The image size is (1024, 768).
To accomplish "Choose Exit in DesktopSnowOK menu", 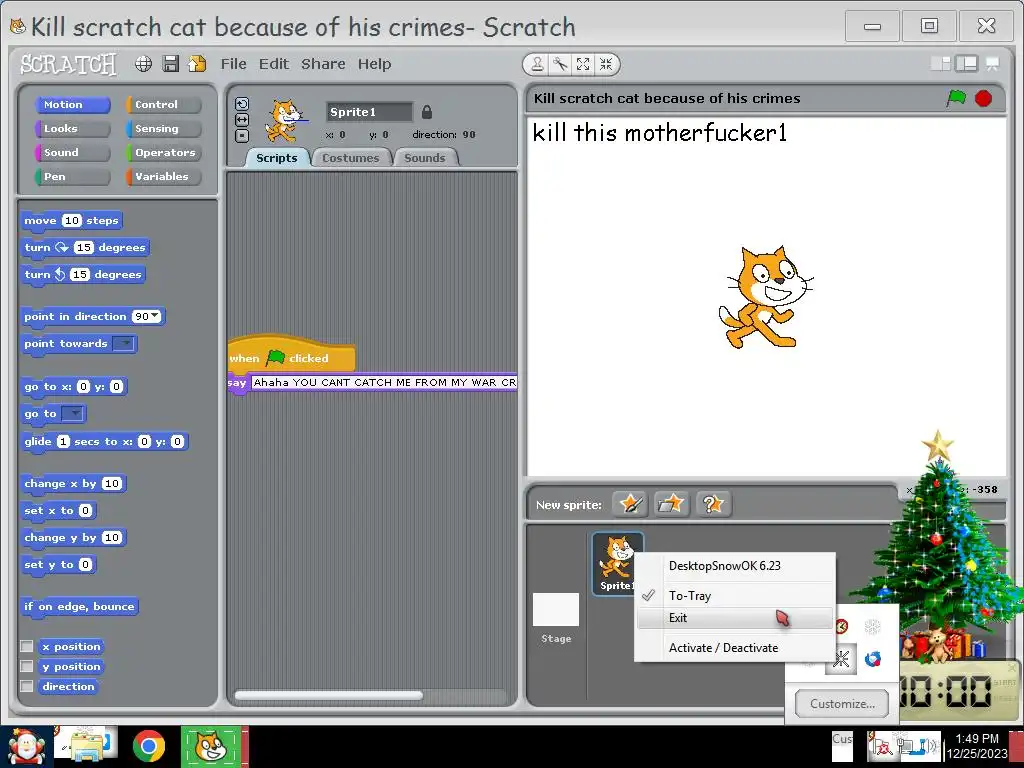I will [735, 618].
